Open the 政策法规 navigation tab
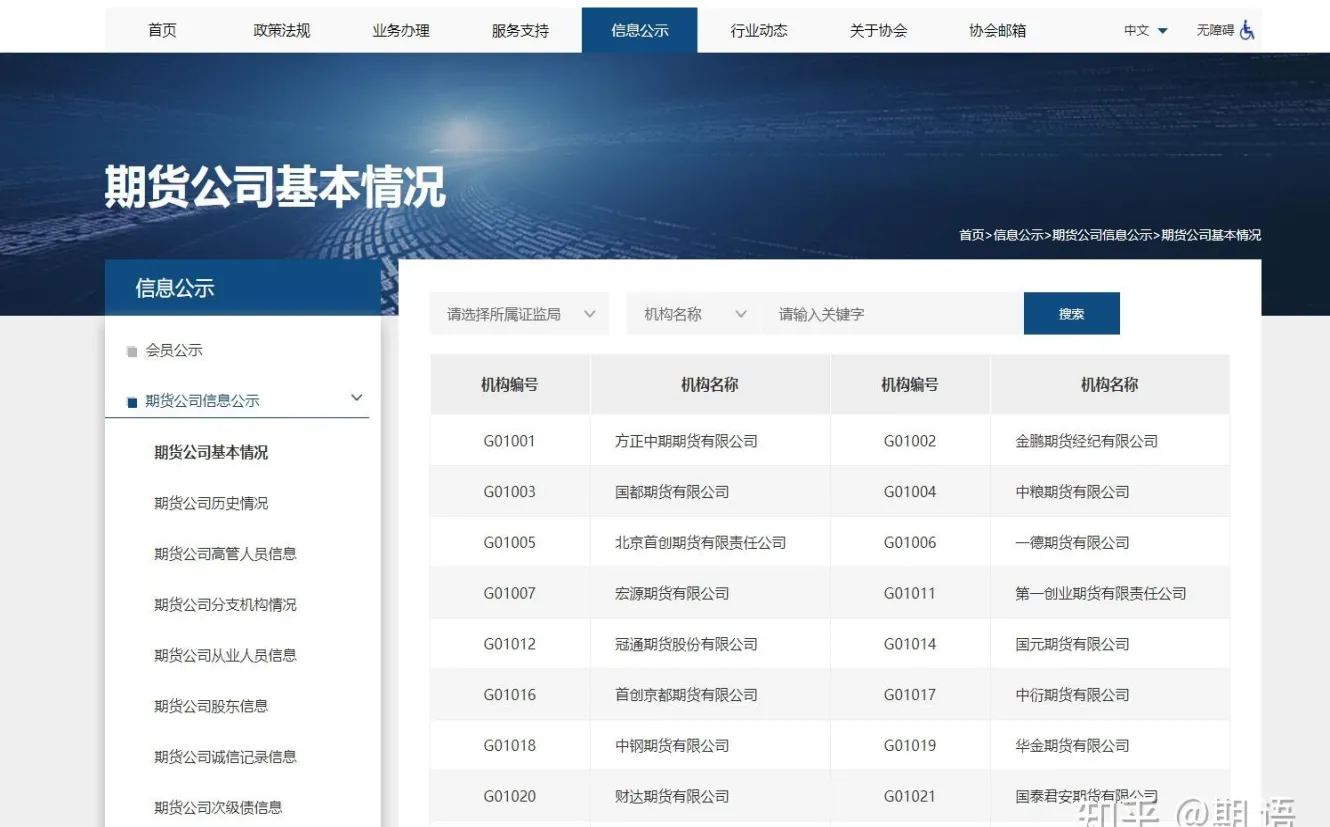The width and height of the screenshot is (1330, 827). (x=282, y=30)
